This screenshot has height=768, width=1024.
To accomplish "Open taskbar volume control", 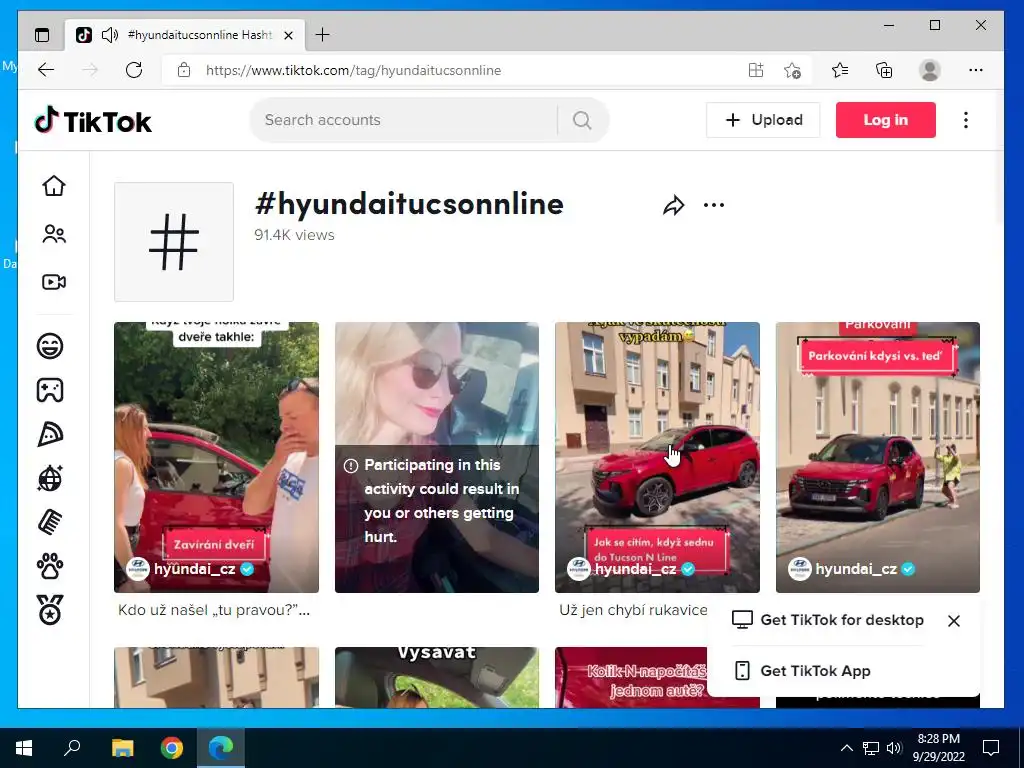I will [x=894, y=748].
